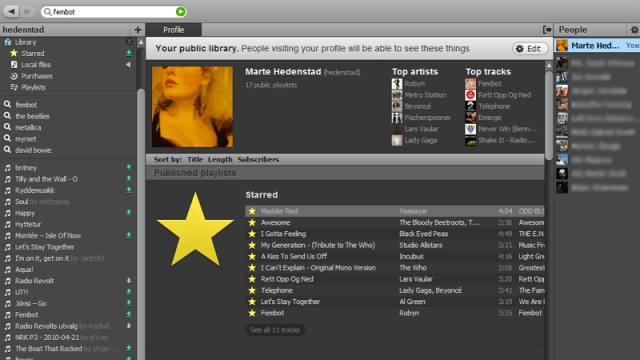
Task: Click the share/export icon beside People
Action: (x=547, y=30)
